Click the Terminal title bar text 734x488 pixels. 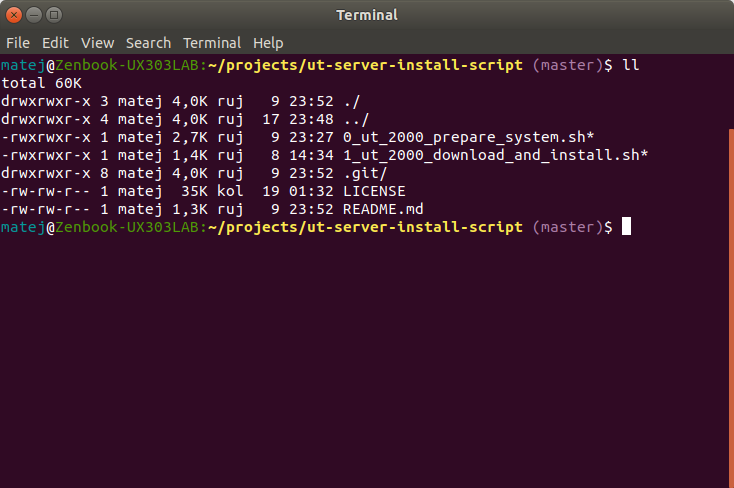tap(367, 15)
